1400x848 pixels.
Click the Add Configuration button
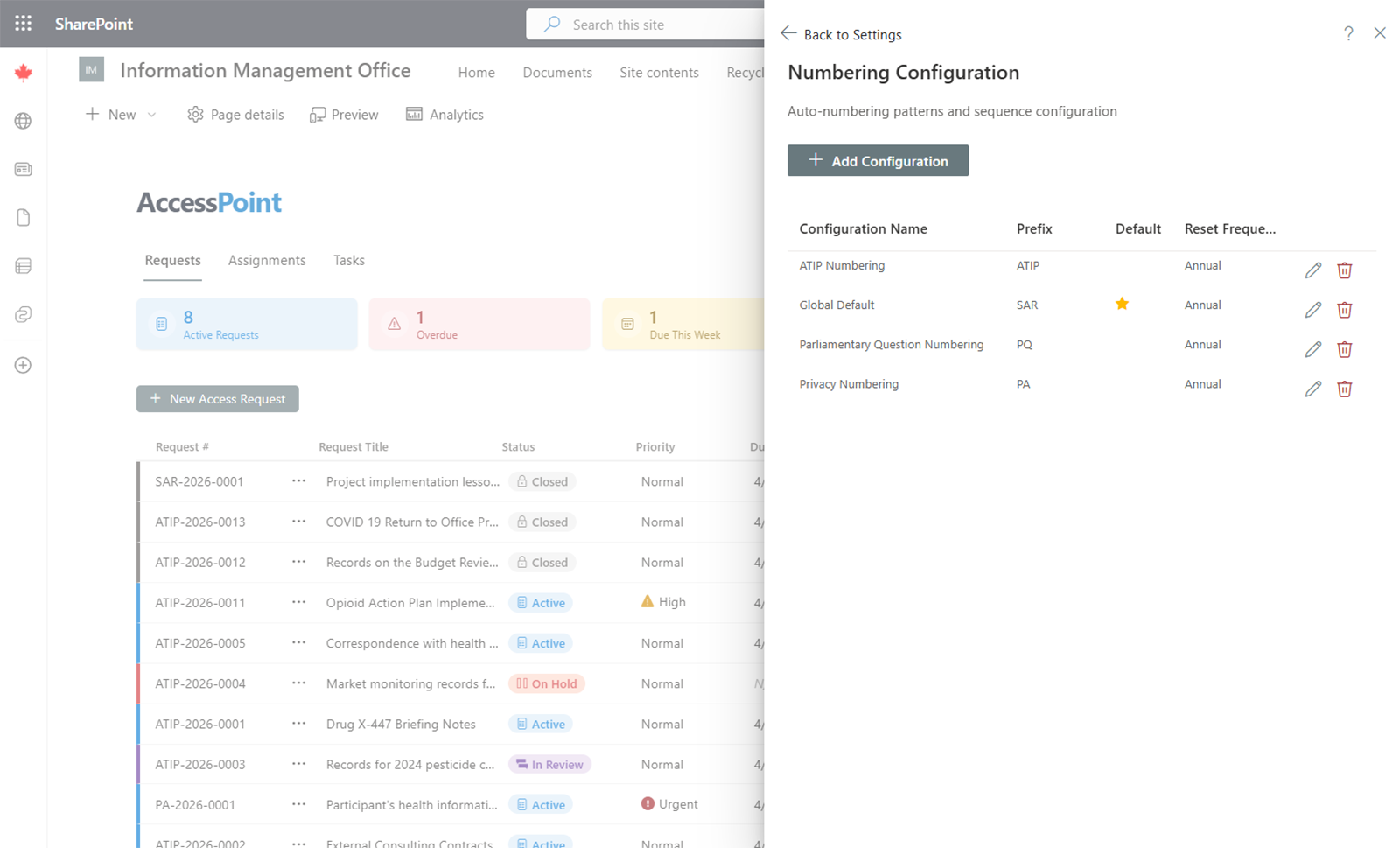click(x=878, y=161)
